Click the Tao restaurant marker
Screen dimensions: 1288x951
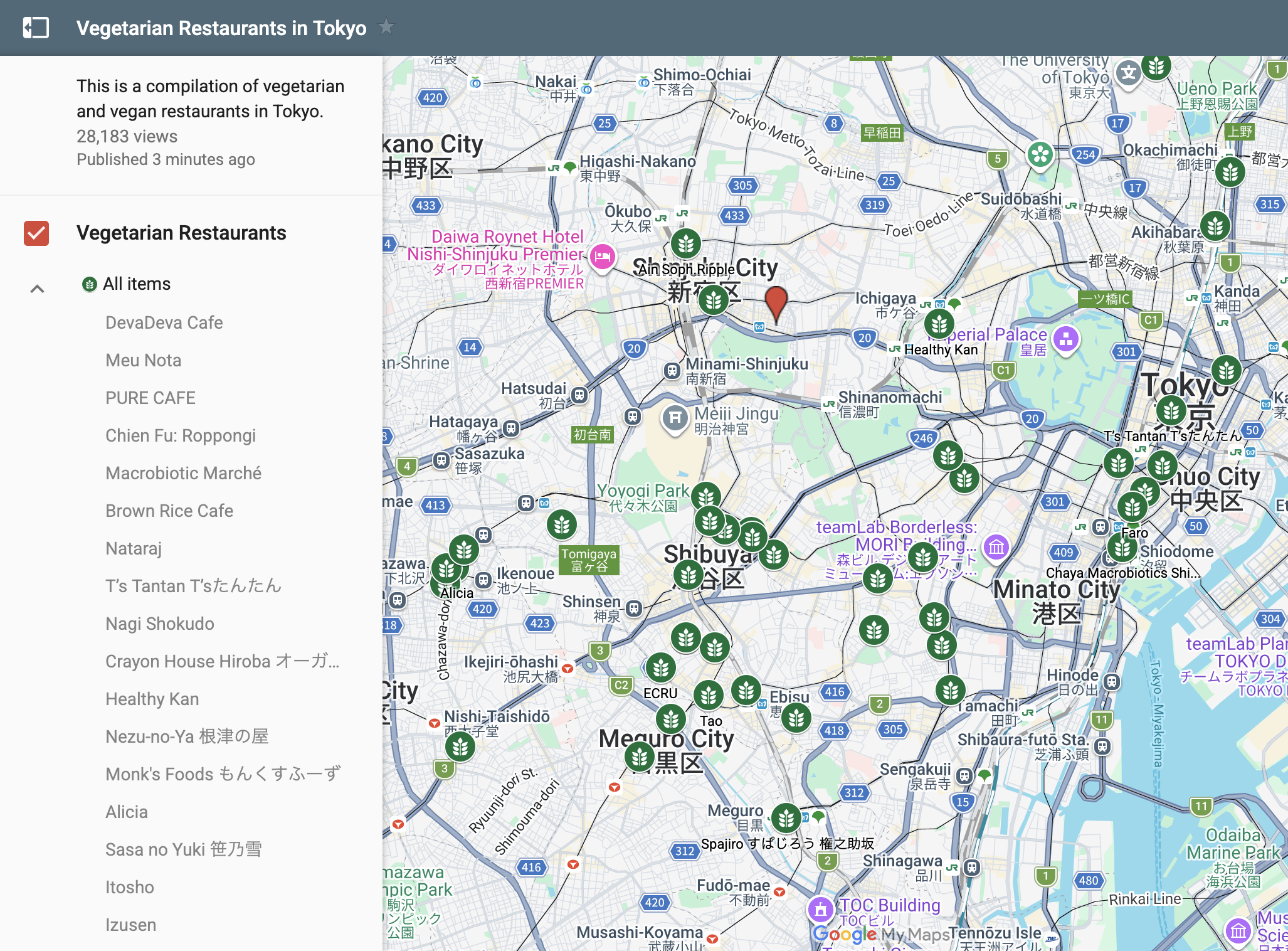709,695
